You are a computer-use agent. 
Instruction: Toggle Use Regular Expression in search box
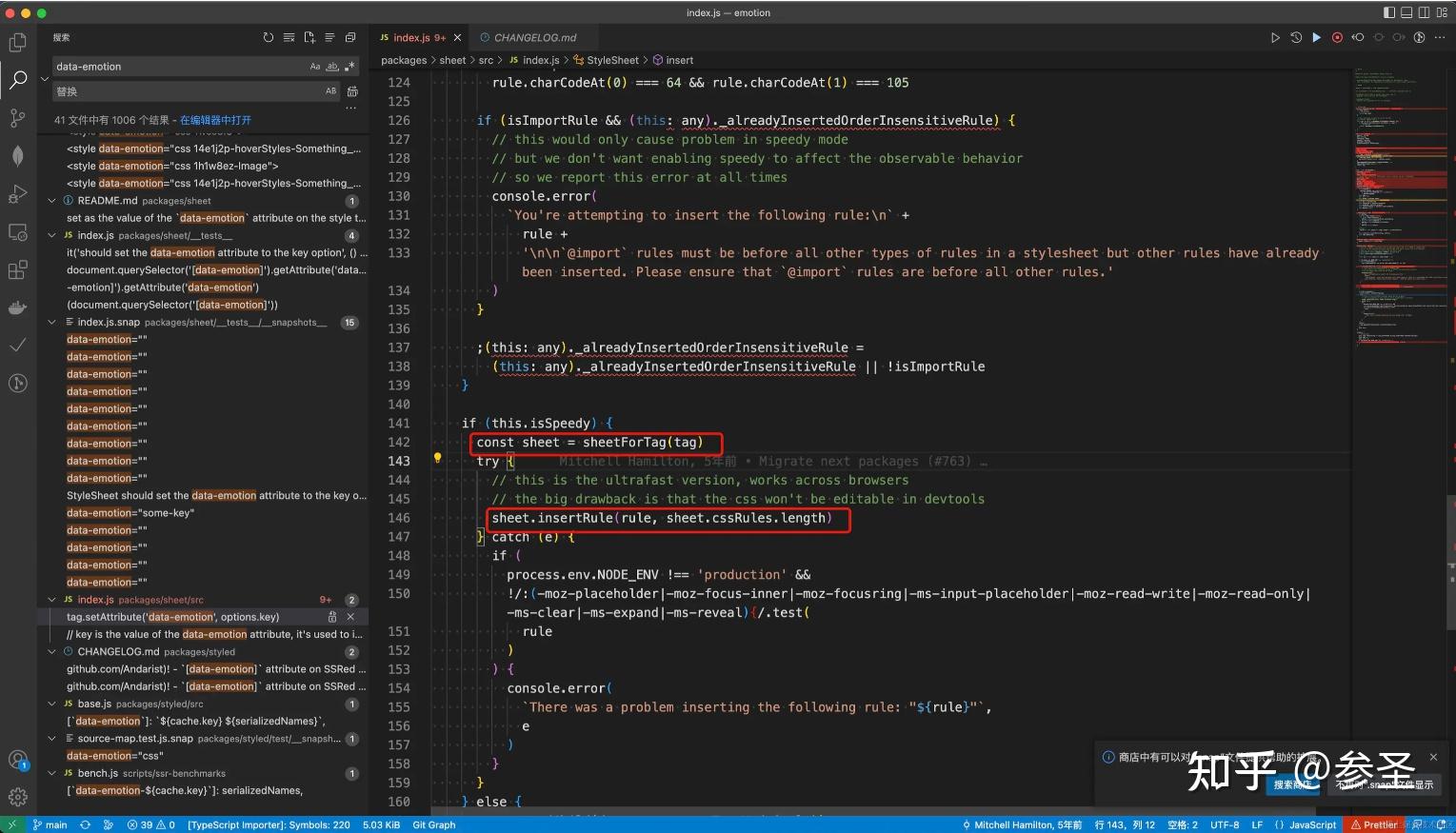(x=349, y=67)
